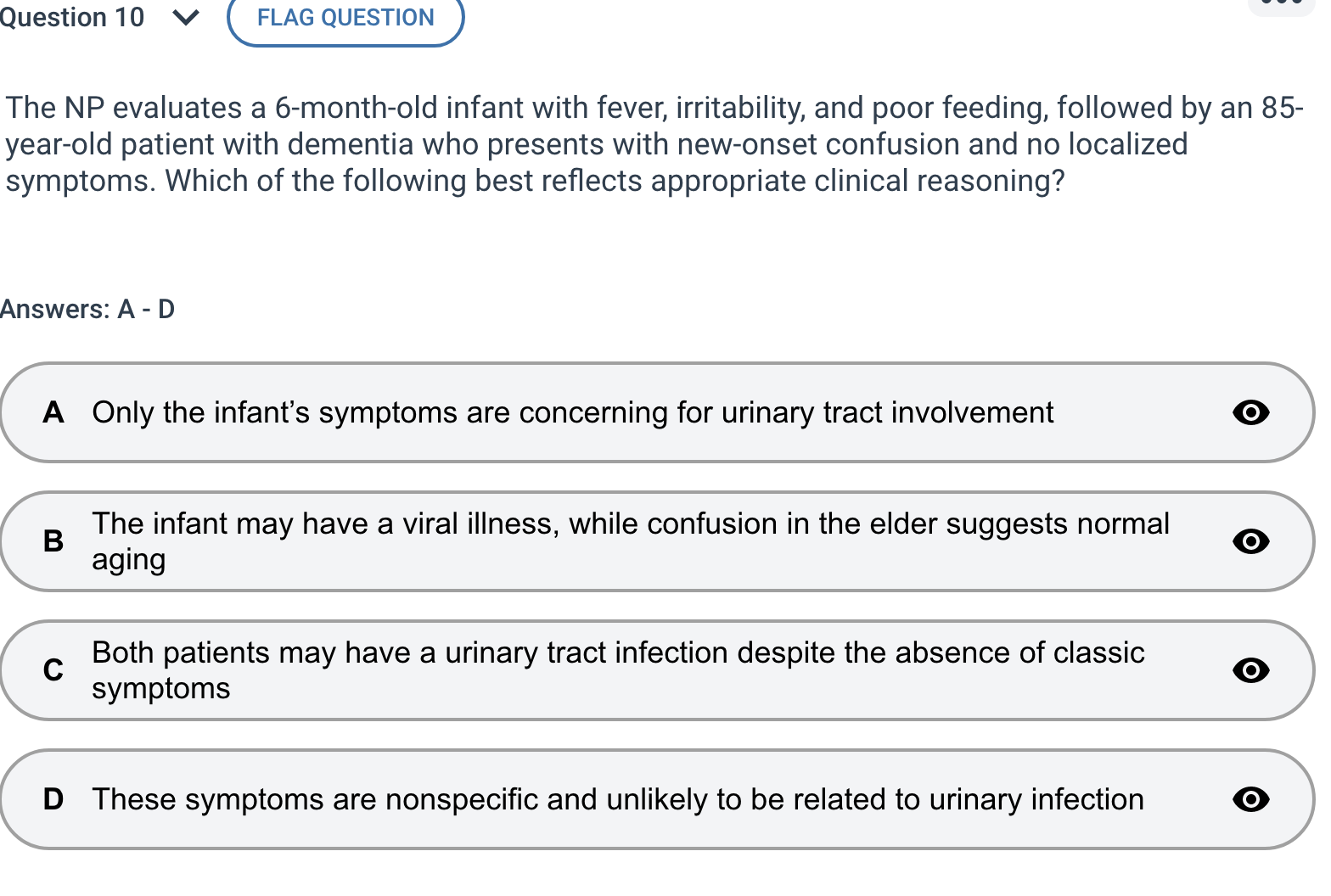Choose answer D about nonspecific symptoms

[x=617, y=799]
